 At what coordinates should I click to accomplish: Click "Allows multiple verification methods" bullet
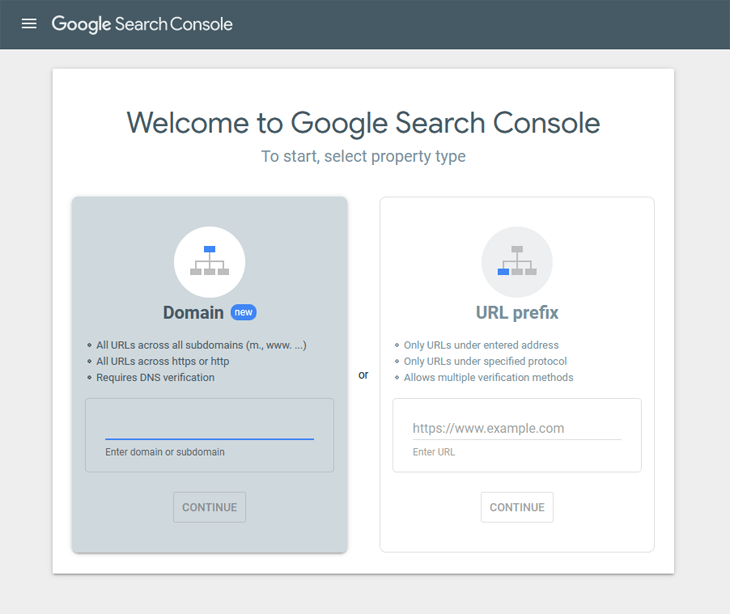[488, 378]
